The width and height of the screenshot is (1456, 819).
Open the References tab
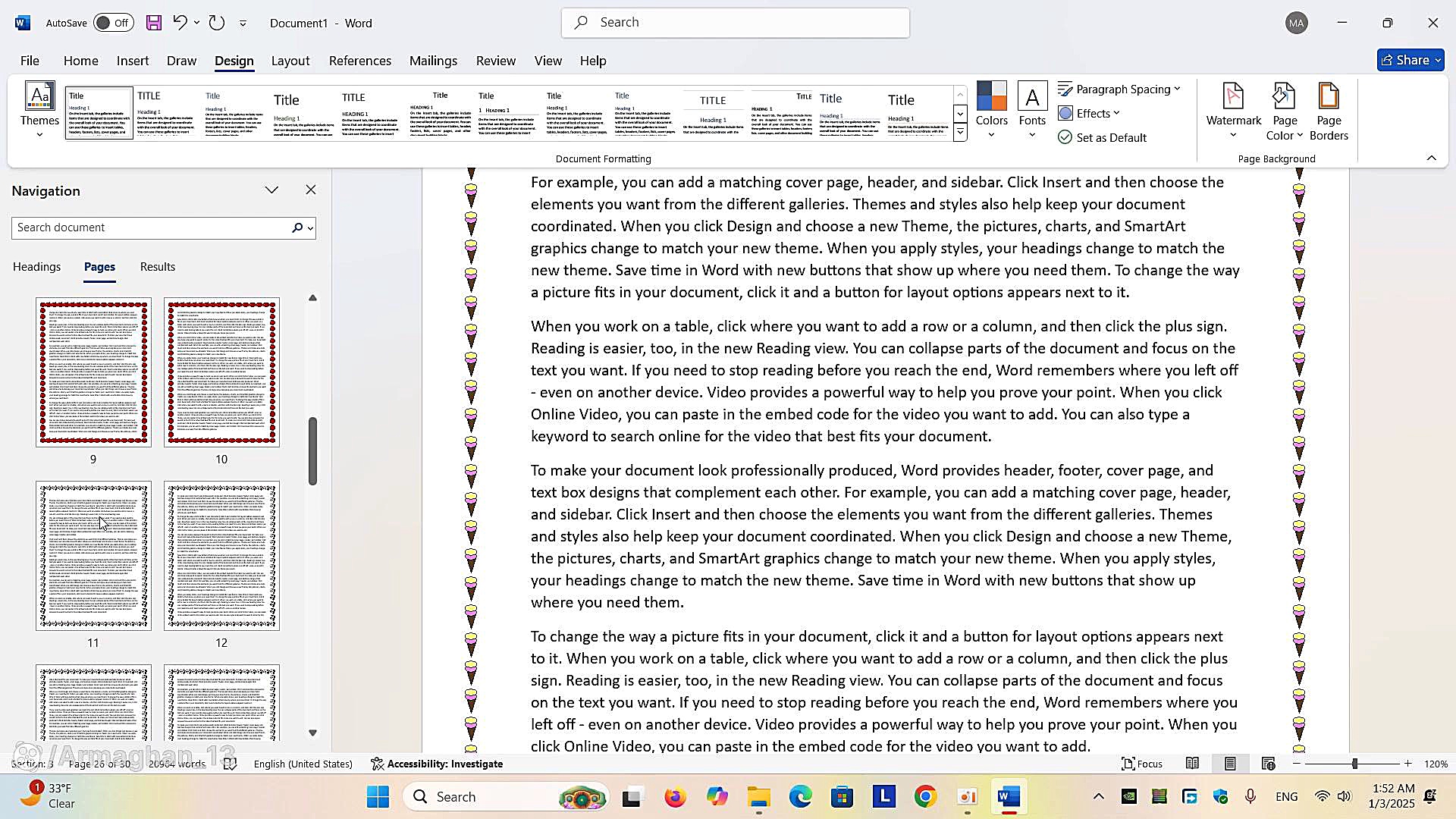point(360,61)
